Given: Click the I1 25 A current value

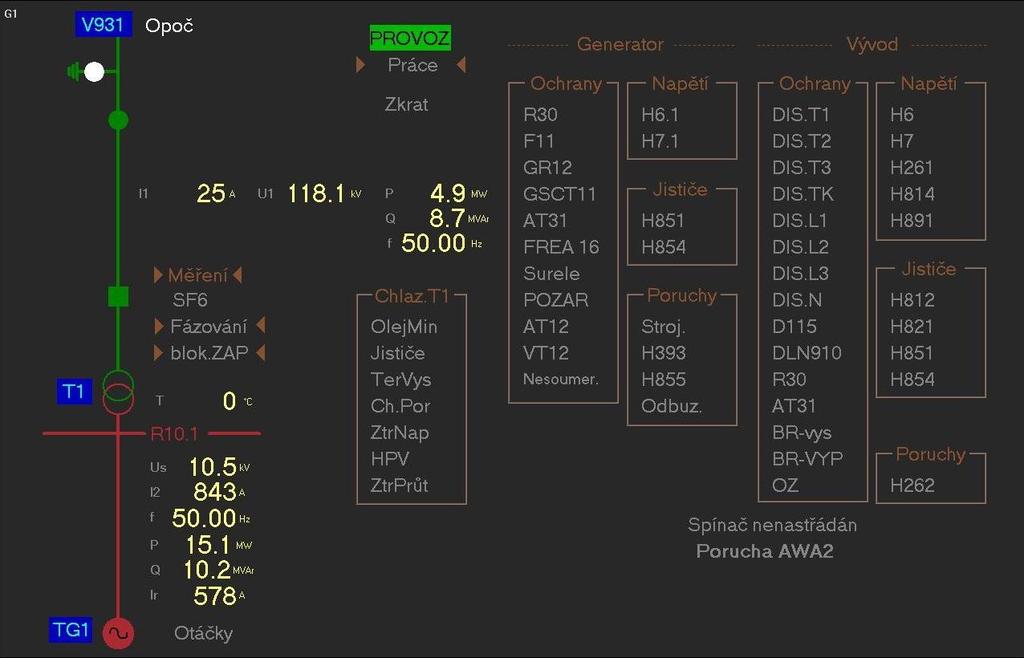Looking at the screenshot, I should coord(211,193).
